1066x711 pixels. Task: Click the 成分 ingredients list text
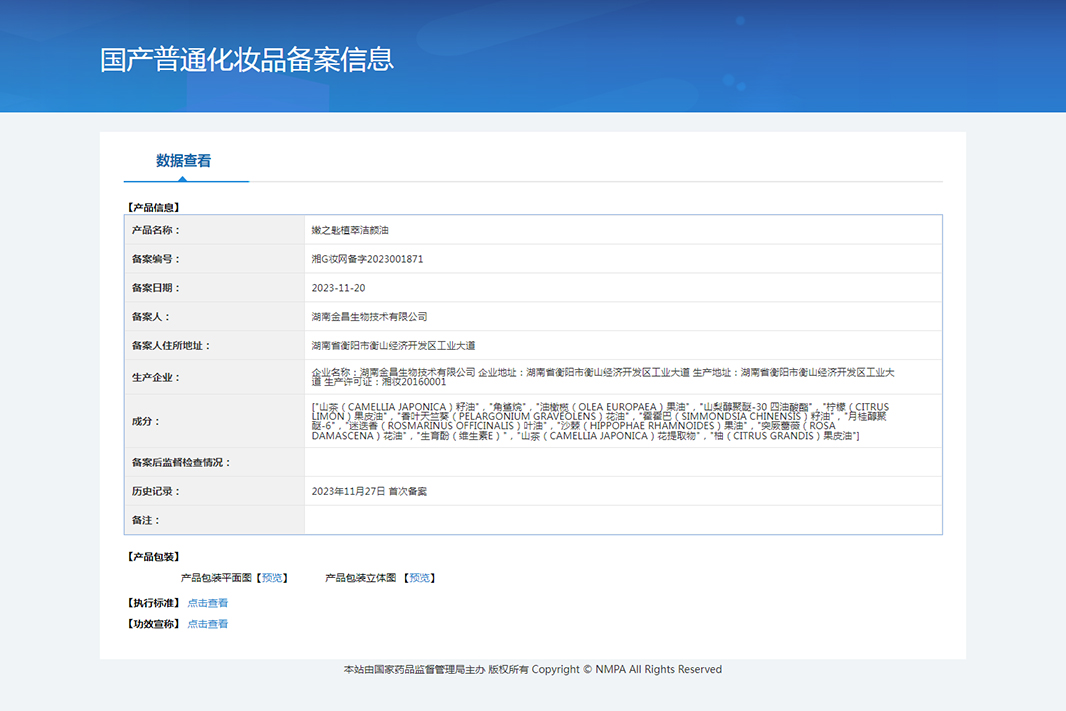point(600,422)
